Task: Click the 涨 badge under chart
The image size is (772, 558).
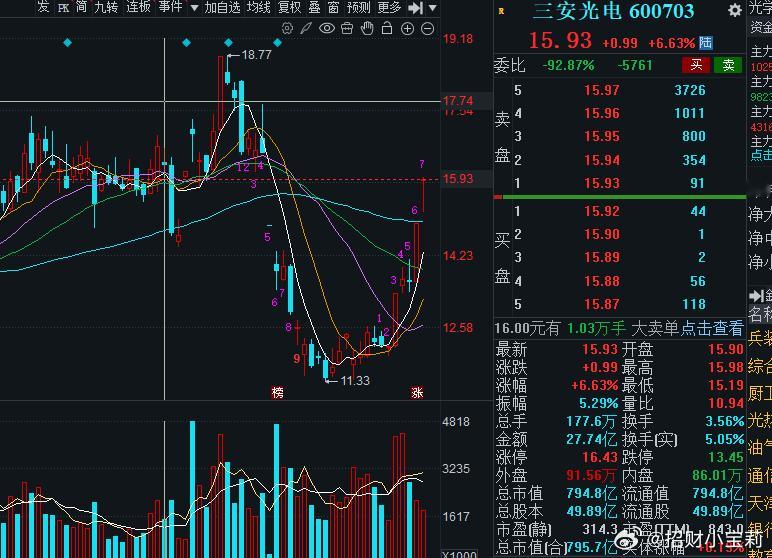Action: [417, 392]
